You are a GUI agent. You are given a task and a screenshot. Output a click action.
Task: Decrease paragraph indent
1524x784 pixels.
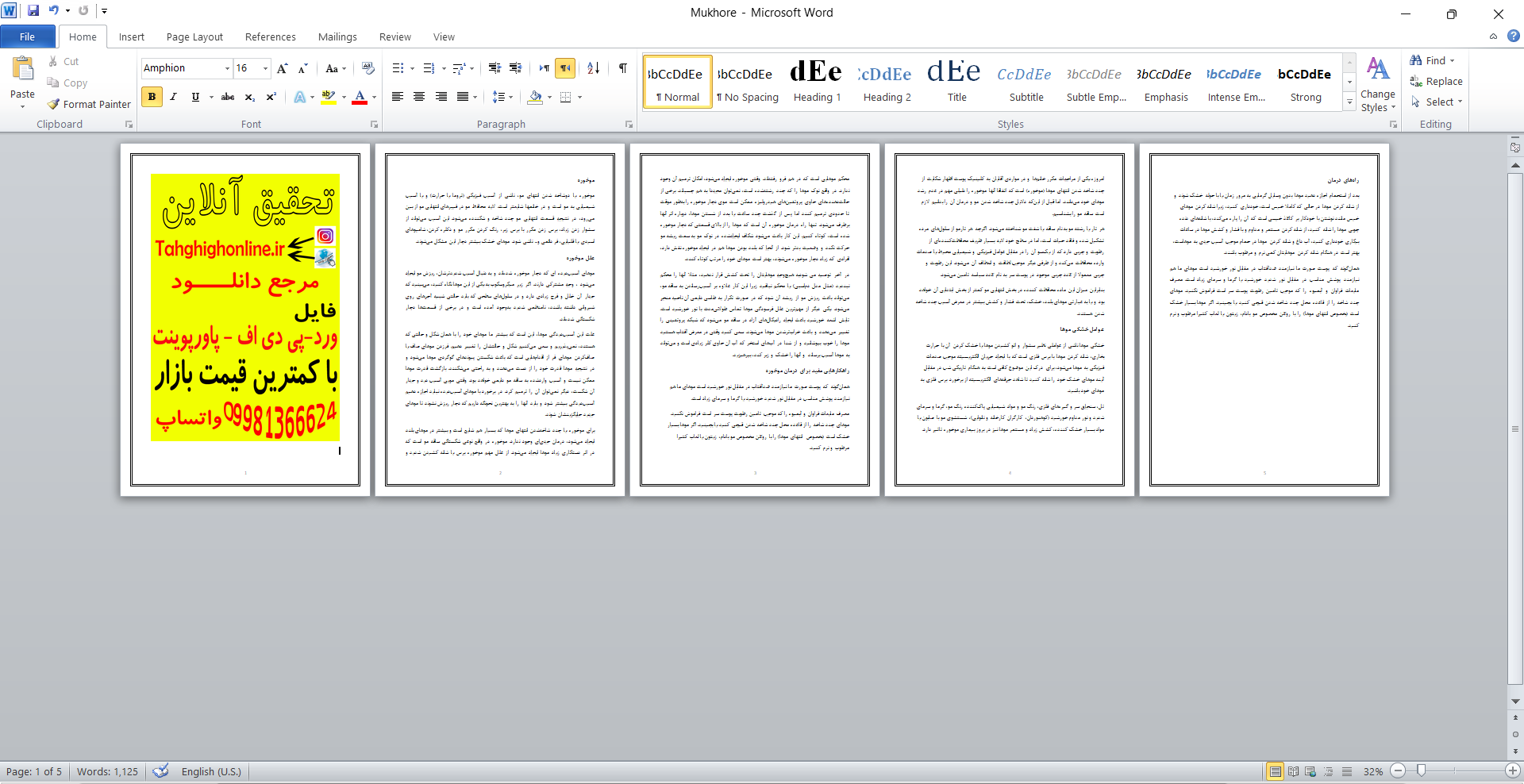[495, 68]
